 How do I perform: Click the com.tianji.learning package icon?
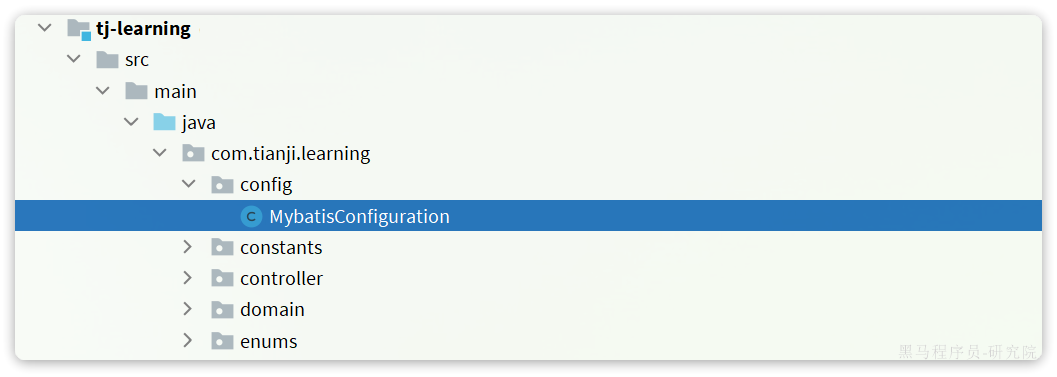193,154
